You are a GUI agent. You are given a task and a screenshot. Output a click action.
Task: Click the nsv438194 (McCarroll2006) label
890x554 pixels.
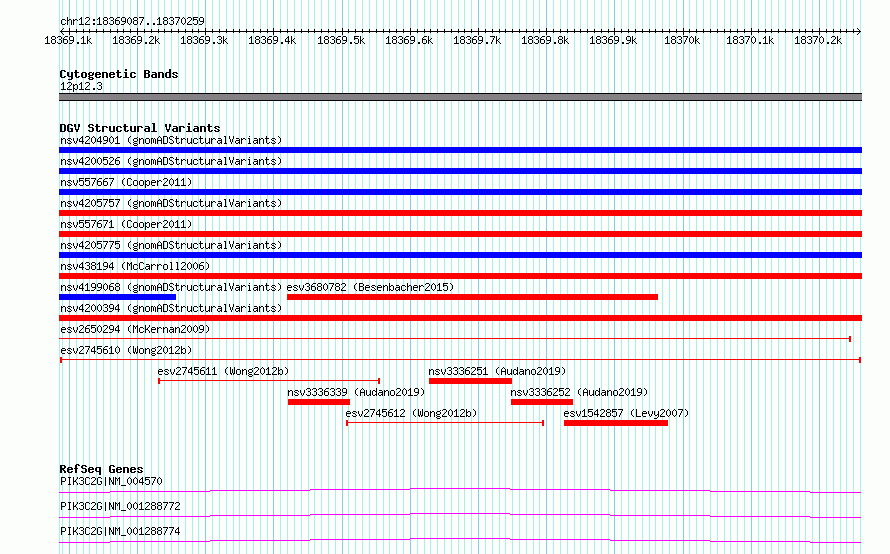135,267
